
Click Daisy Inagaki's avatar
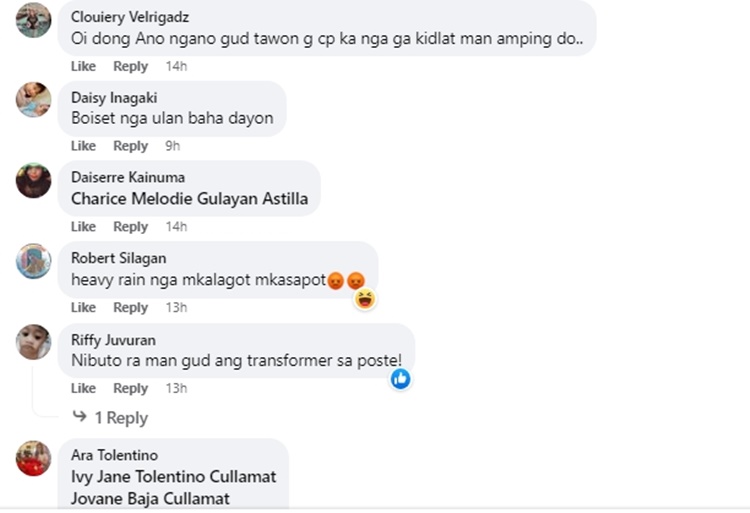click(x=34, y=99)
